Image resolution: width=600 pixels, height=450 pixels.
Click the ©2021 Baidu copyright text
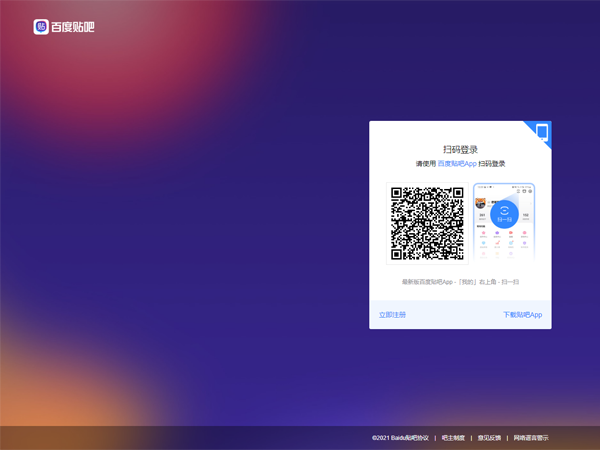tap(389, 438)
